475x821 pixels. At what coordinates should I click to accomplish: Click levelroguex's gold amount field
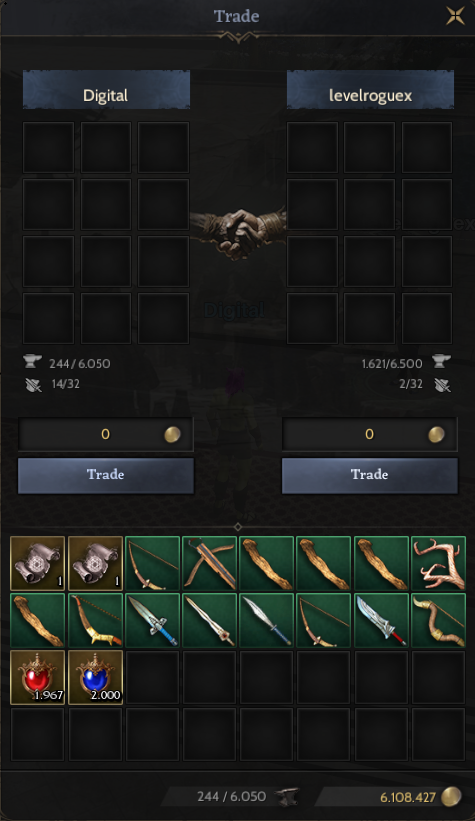pos(370,434)
